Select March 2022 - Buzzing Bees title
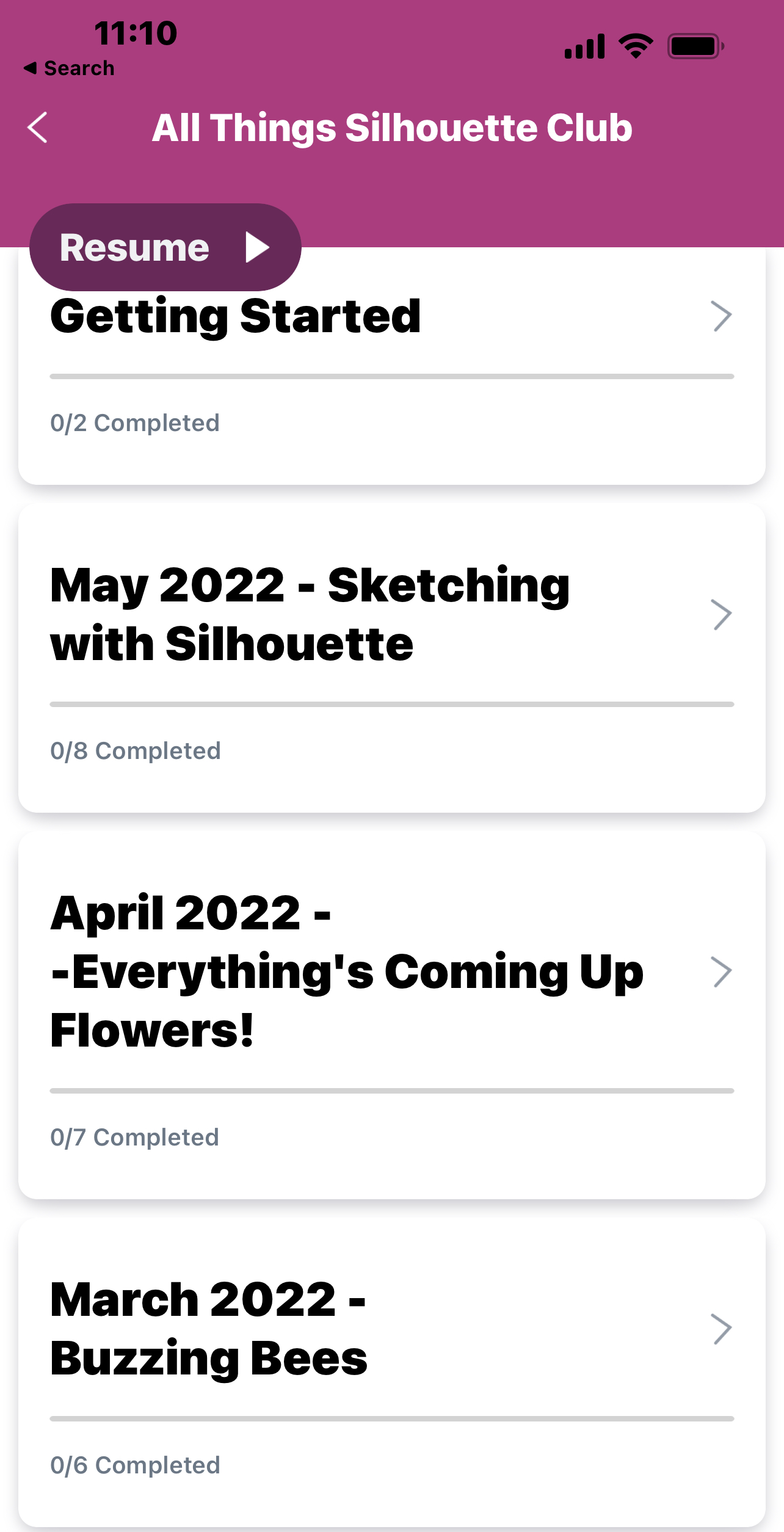Viewport: 784px width, 1532px height. 209,1329
